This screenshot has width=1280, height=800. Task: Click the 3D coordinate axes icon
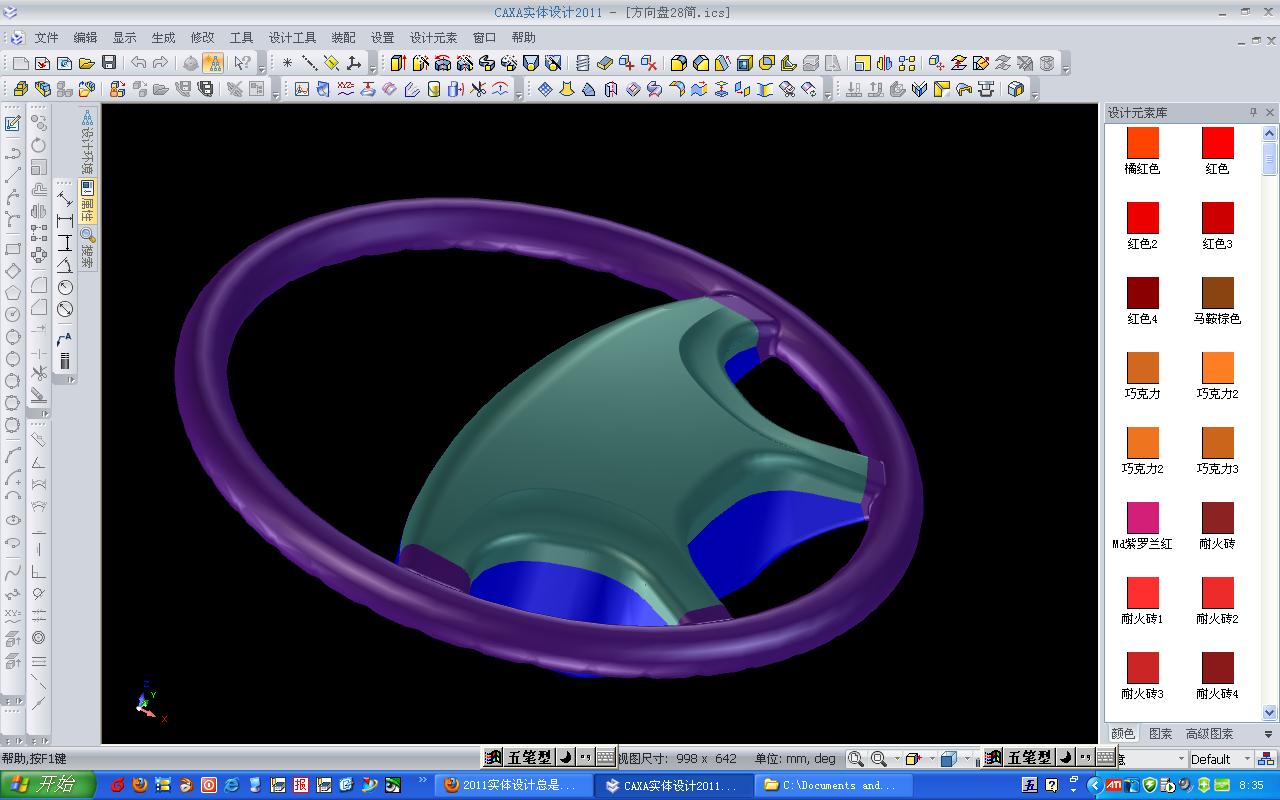pyautogui.click(x=353, y=63)
